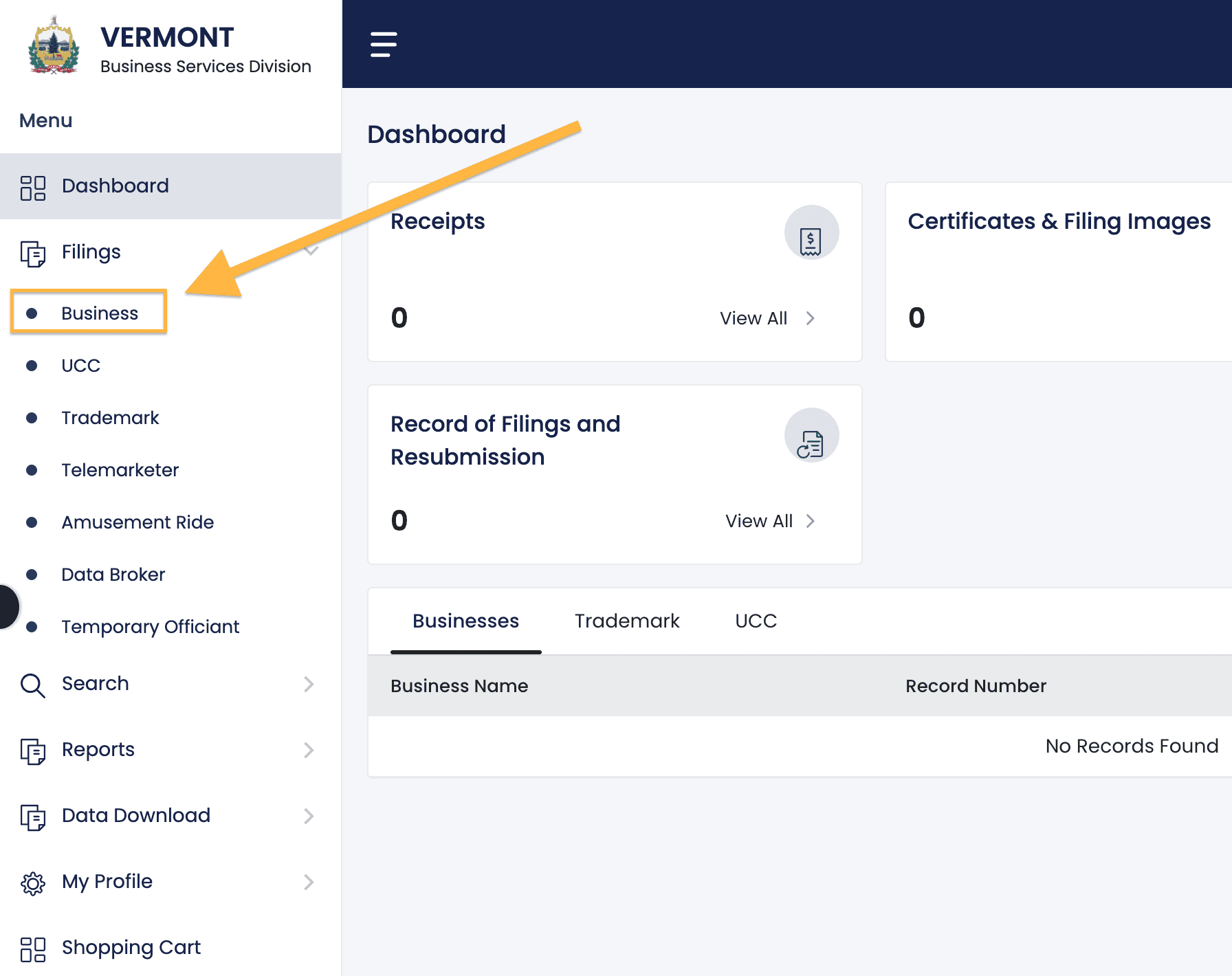Collapse the Filings section chevron

click(311, 252)
